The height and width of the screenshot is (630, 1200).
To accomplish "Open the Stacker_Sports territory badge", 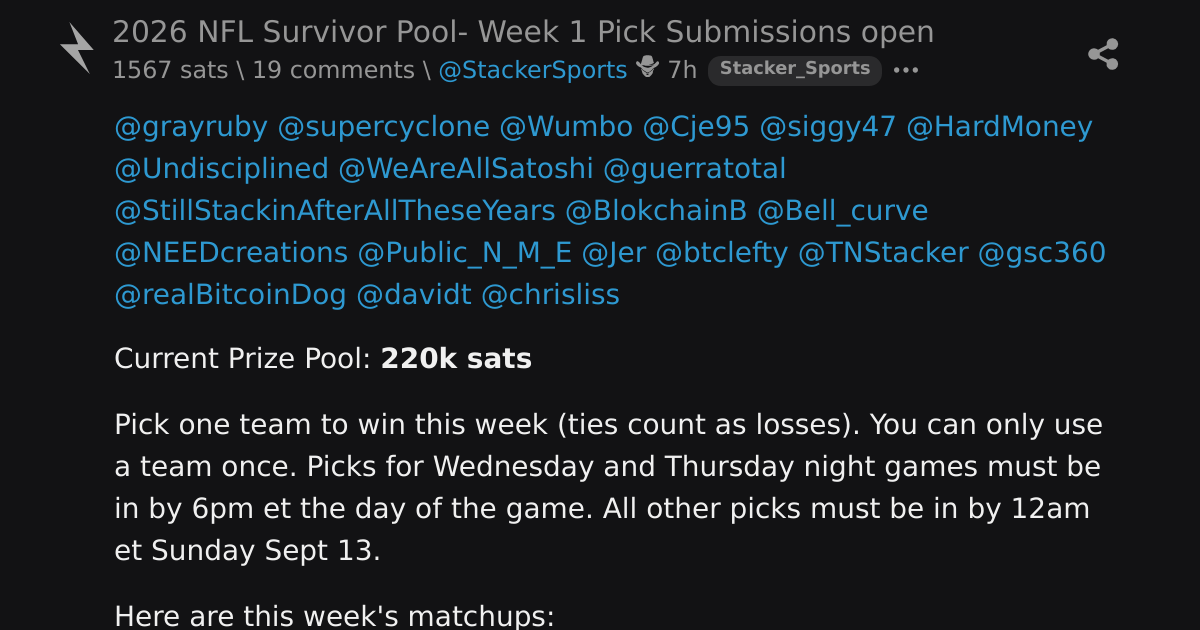I will pyautogui.click(x=795, y=69).
